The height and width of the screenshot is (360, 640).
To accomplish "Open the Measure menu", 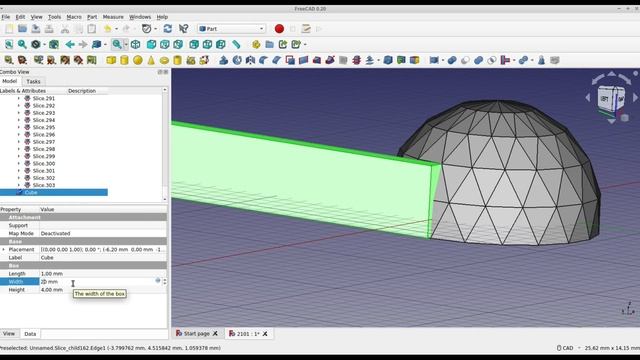I will (x=113, y=17).
